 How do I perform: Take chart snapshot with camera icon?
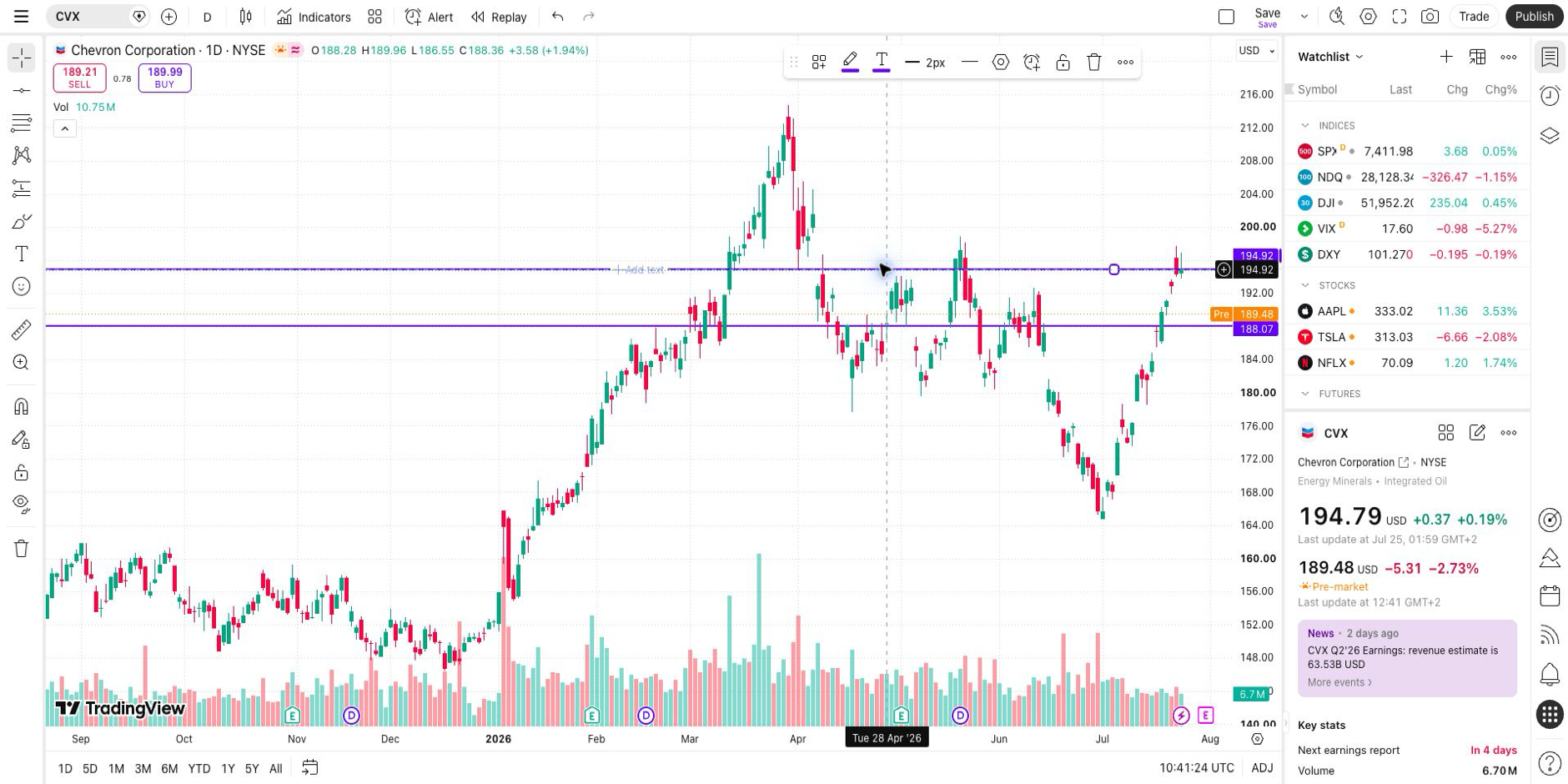coord(1430,17)
